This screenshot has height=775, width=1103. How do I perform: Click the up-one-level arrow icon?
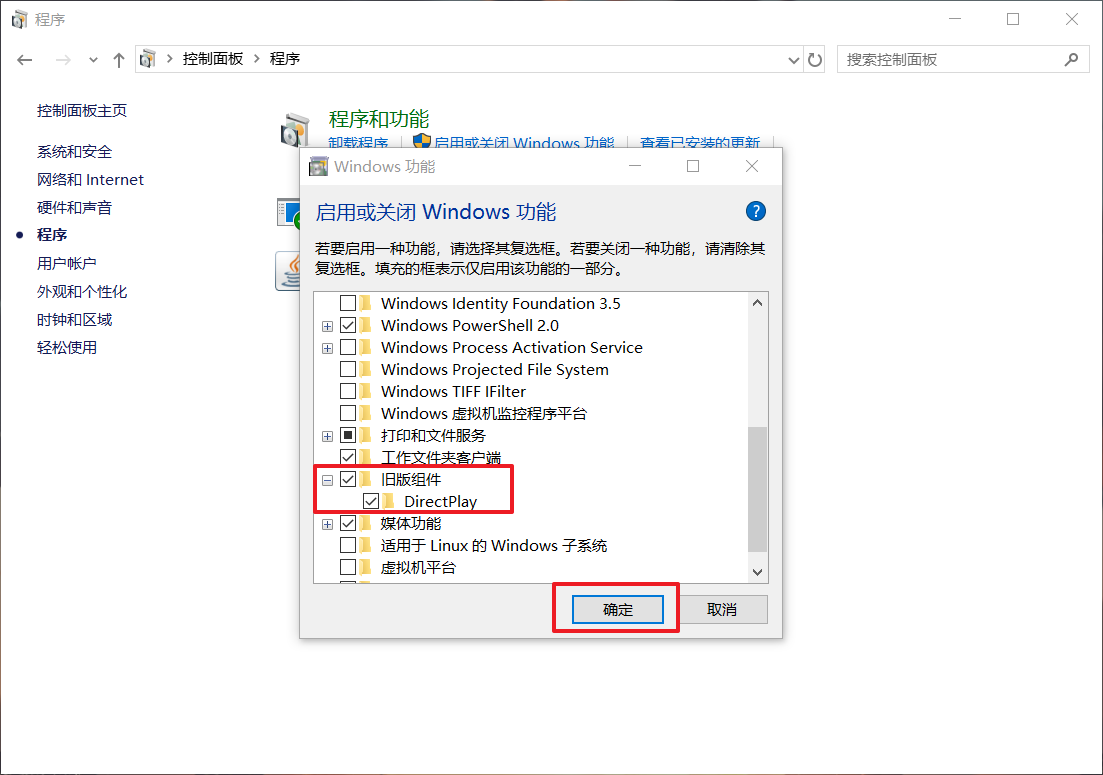(x=119, y=60)
